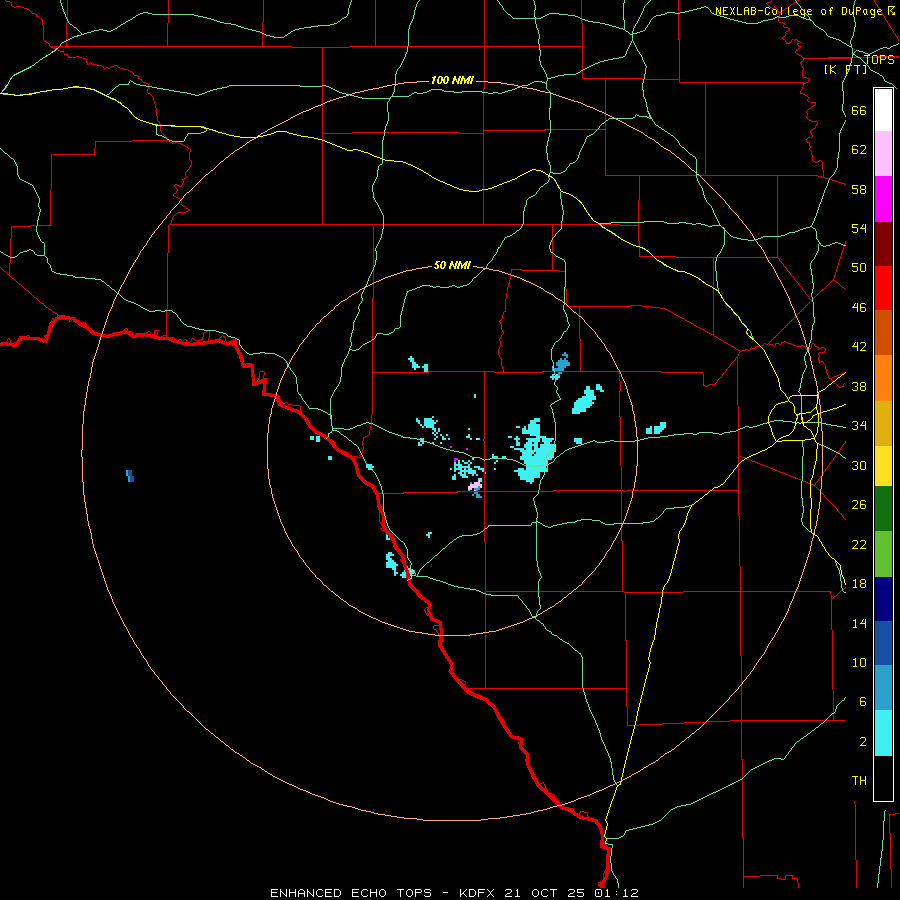Click the yellow 30-34 kft legend swatch
Image resolution: width=900 pixels, height=900 pixels.
[883, 466]
